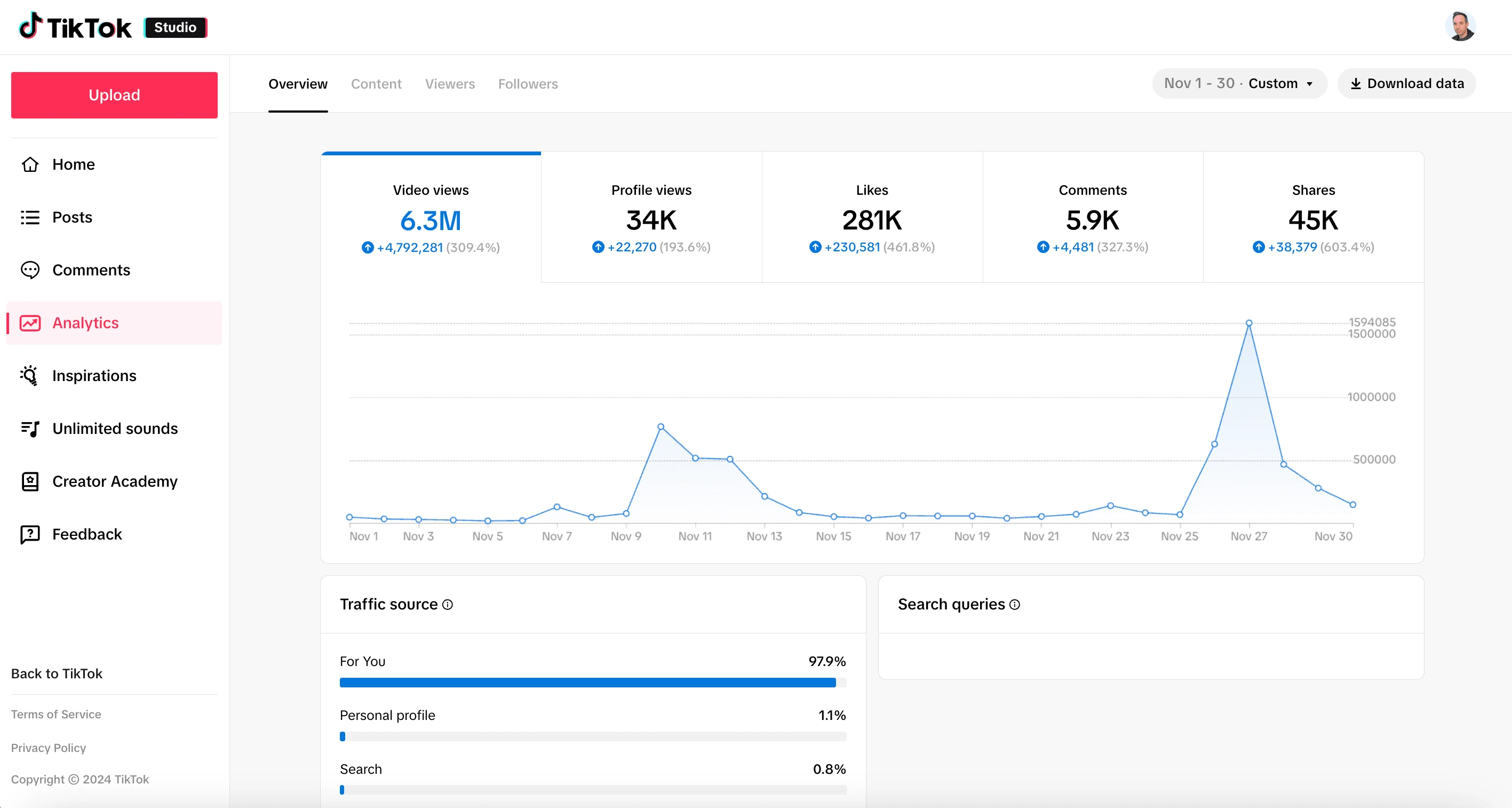Select the Shares metric card

[x=1314, y=218]
